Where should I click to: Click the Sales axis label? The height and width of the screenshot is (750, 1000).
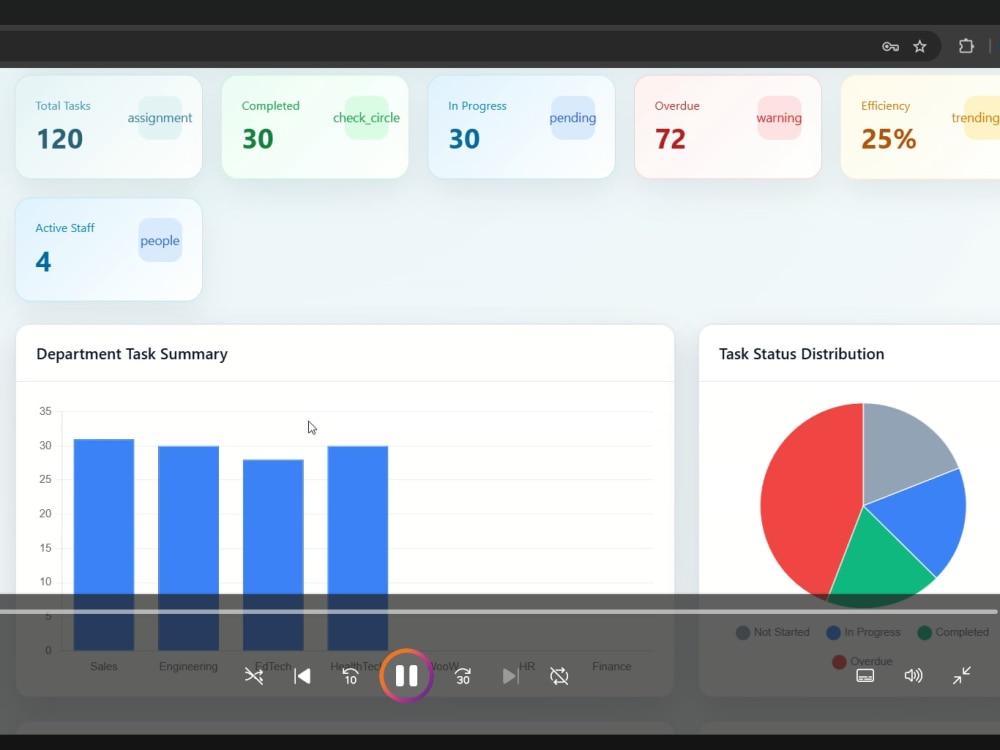tap(104, 666)
